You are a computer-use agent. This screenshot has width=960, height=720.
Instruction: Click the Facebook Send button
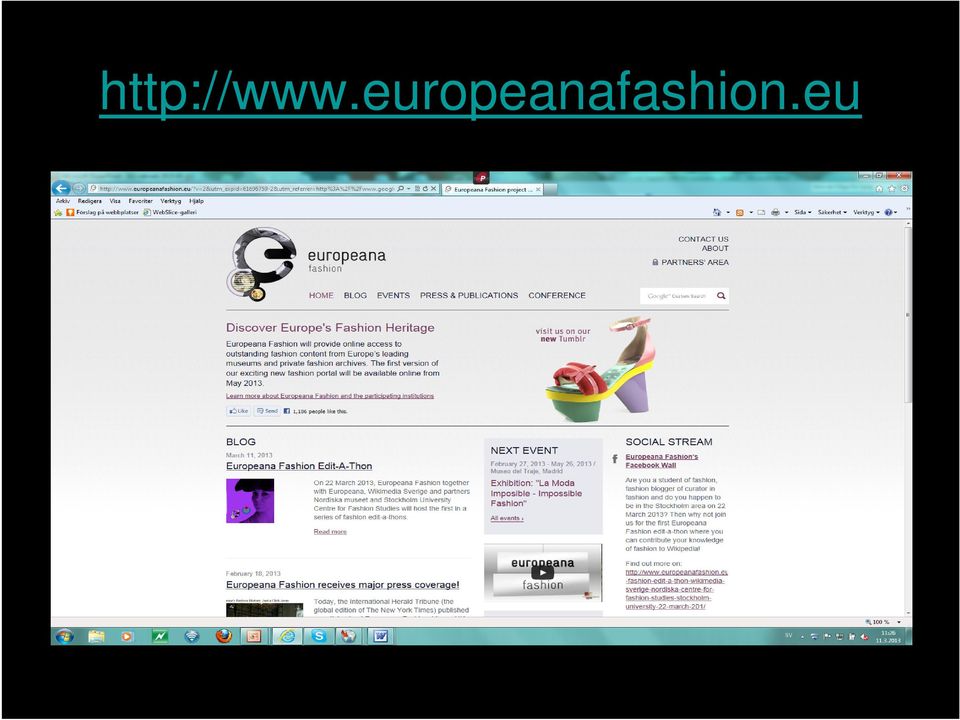coord(268,411)
